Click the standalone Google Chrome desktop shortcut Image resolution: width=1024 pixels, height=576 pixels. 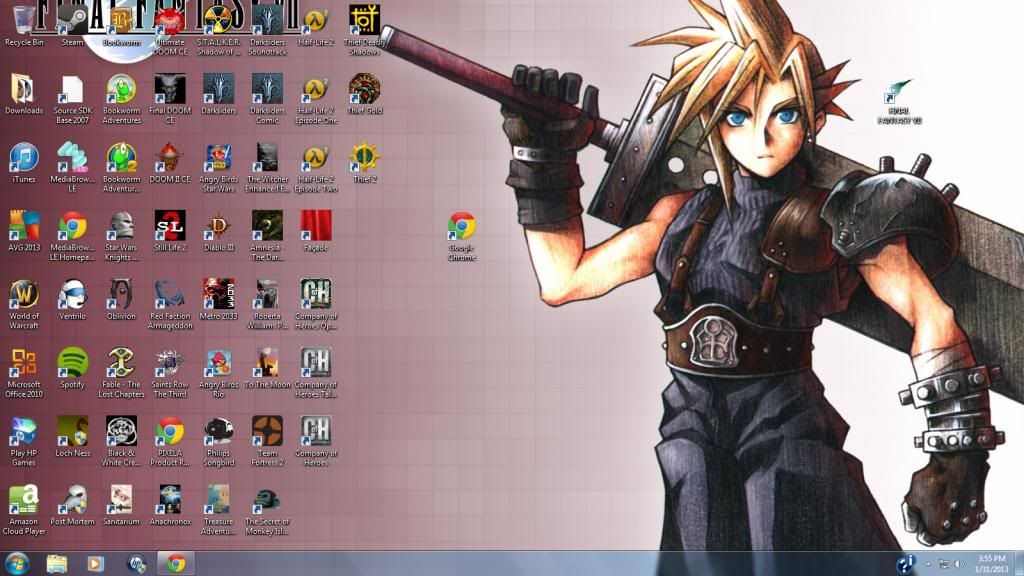tap(461, 227)
